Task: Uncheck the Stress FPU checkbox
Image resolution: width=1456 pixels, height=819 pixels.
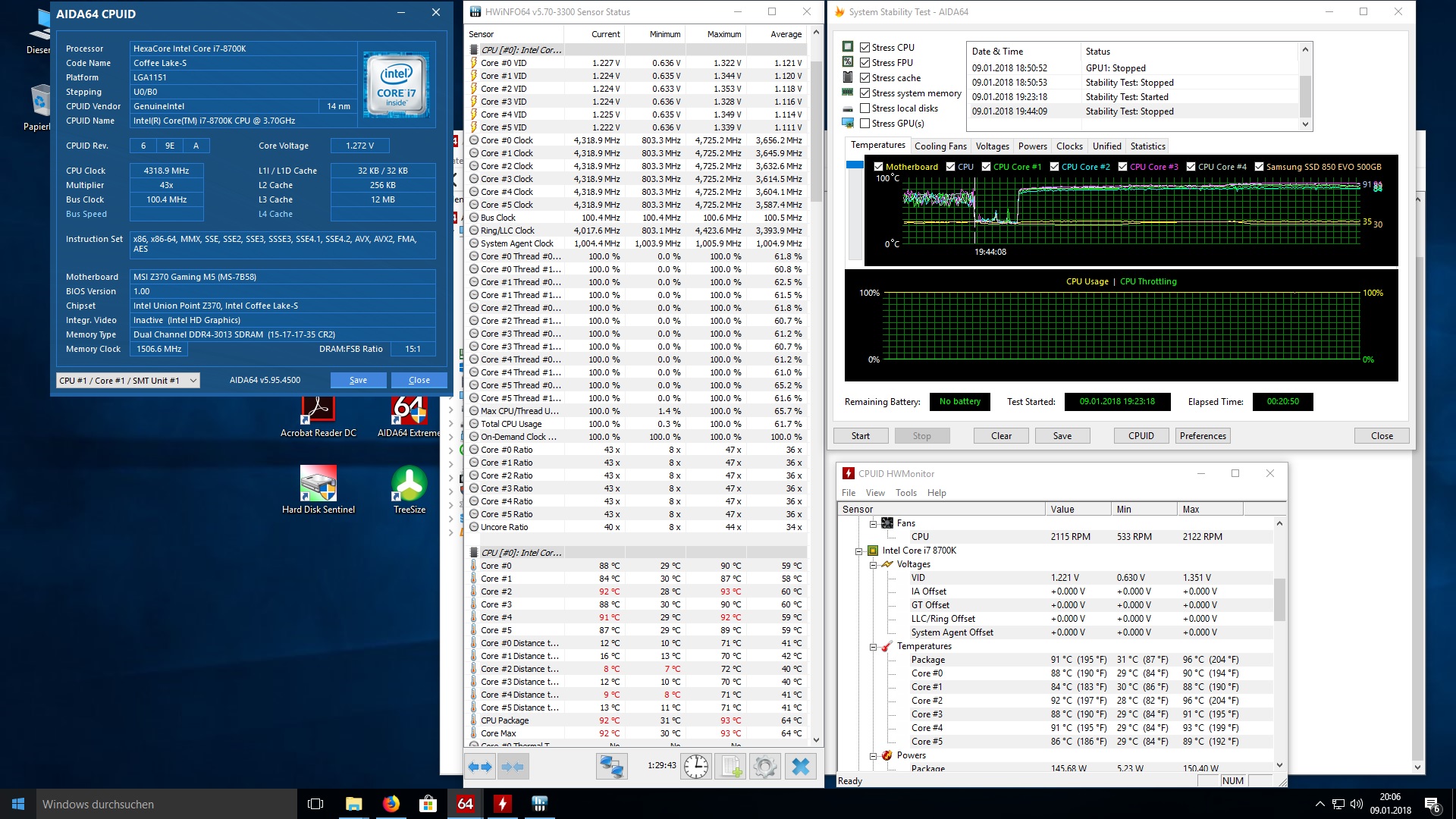Action: click(864, 62)
